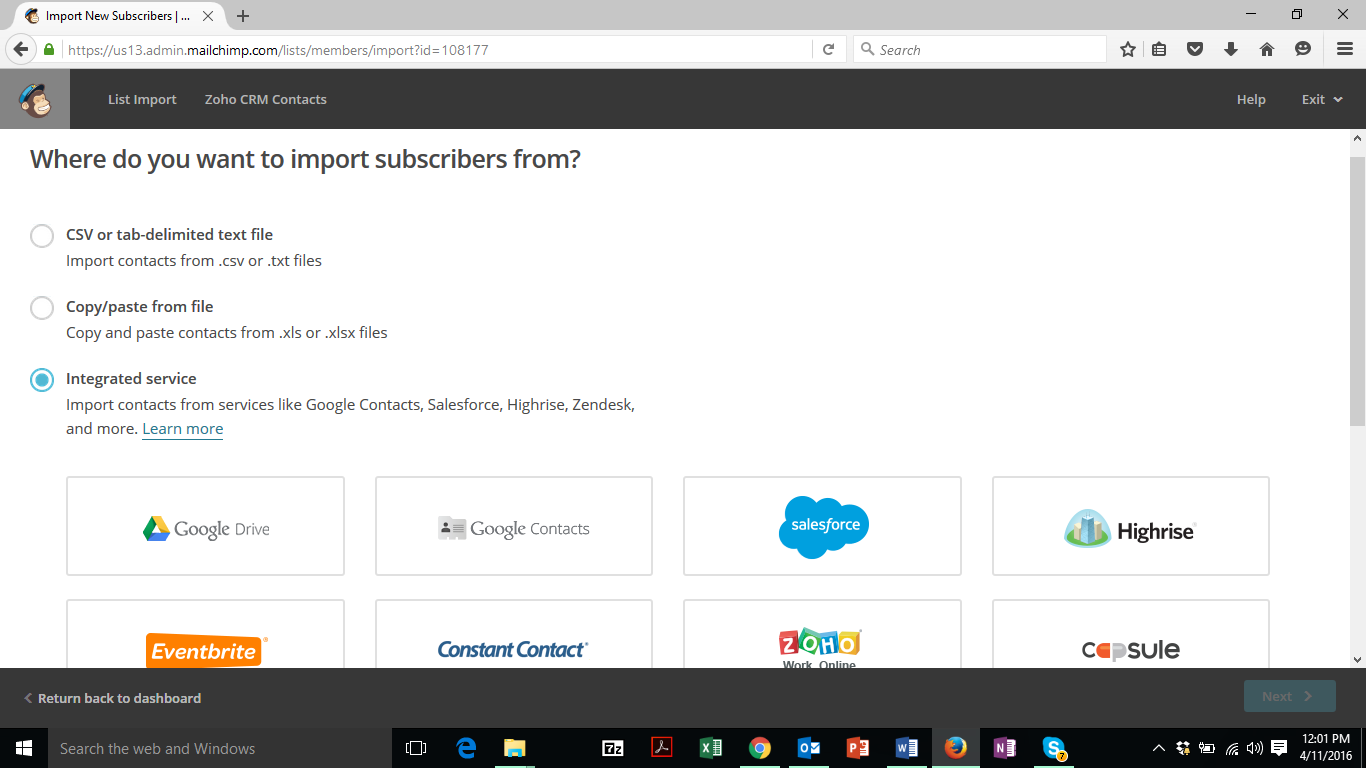Viewport: 1366px width, 768px height.
Task: Open Help in top navigation
Action: tap(1251, 99)
